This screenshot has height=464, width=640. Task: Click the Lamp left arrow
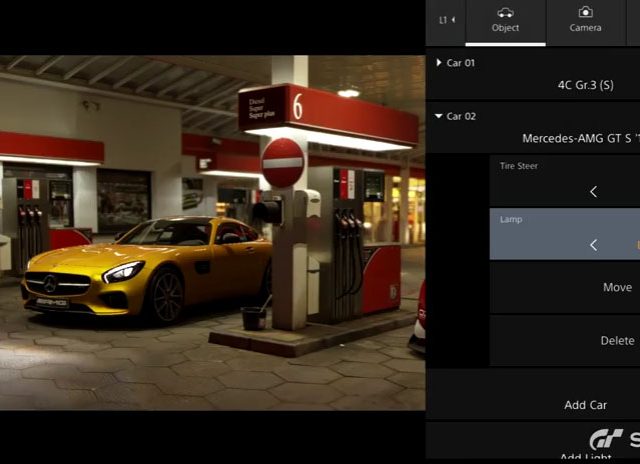point(593,245)
